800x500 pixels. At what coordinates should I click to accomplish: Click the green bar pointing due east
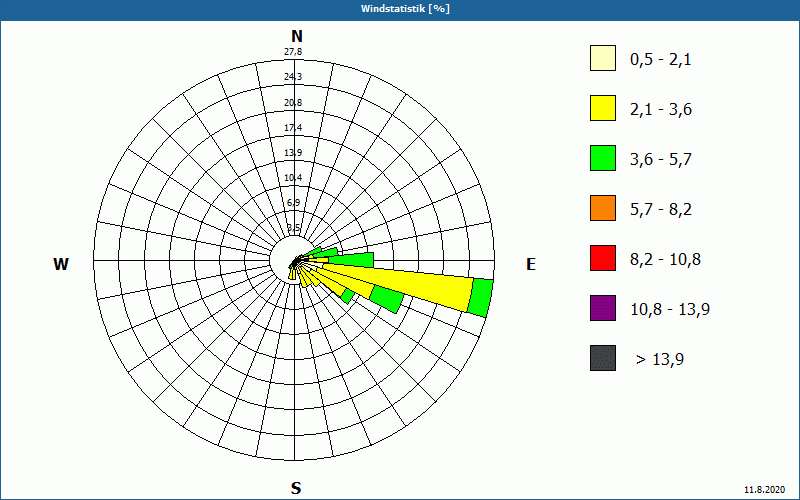click(352, 259)
